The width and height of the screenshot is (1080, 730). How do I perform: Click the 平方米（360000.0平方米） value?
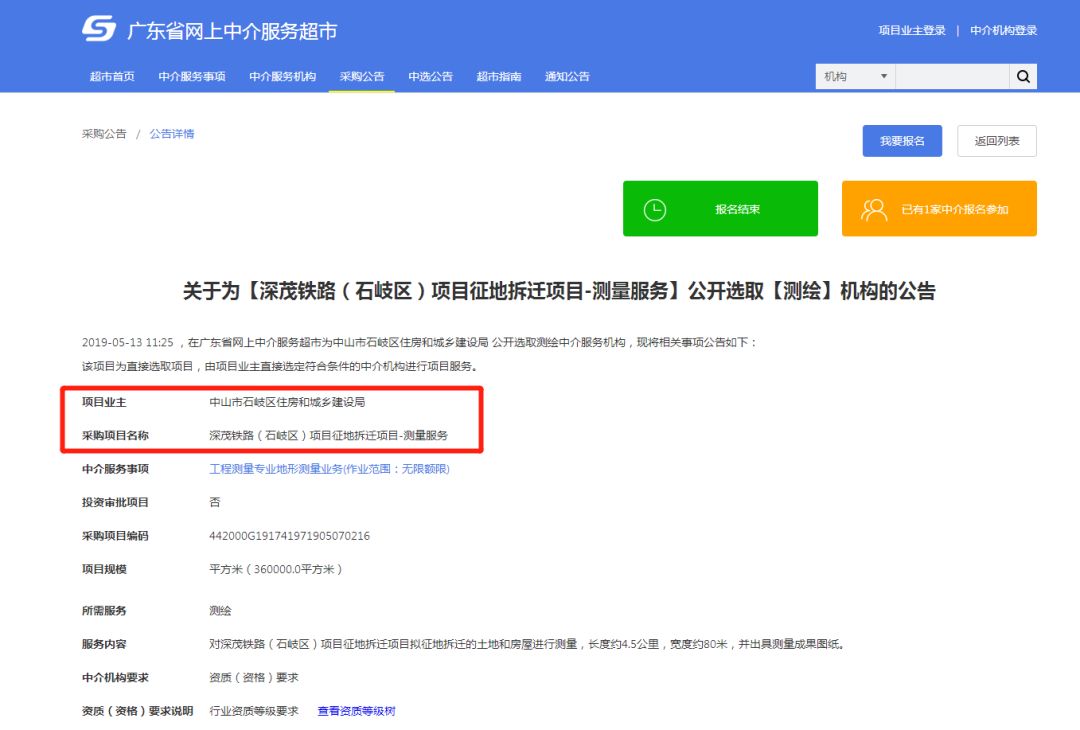click(x=276, y=570)
